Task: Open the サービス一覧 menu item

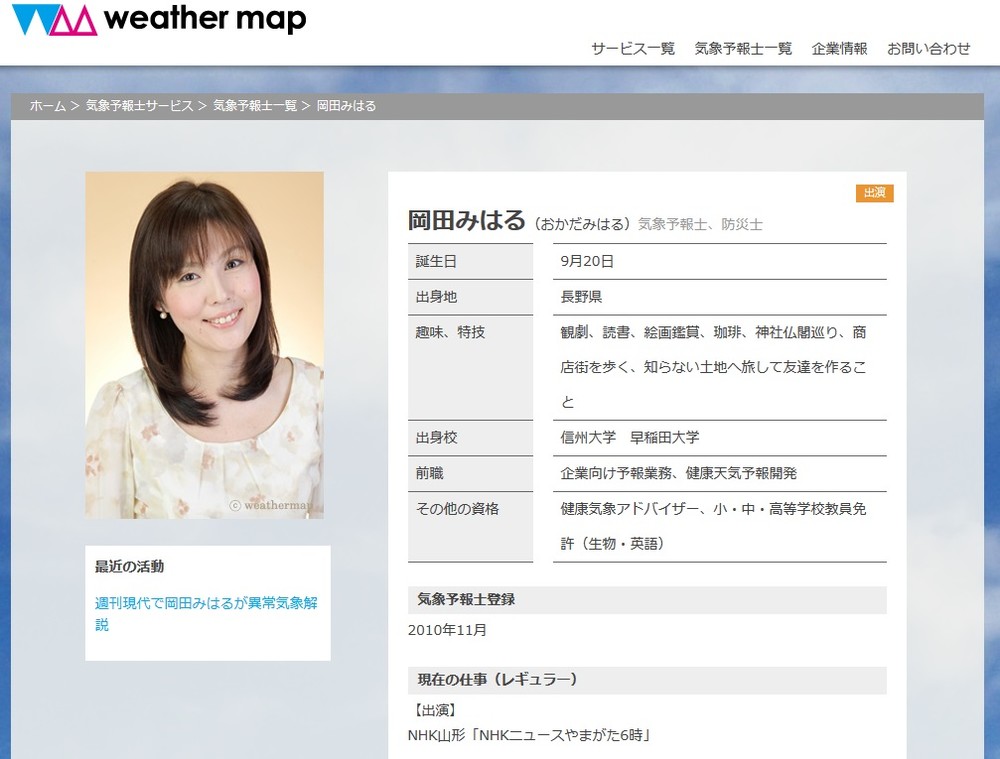Action: pos(632,48)
